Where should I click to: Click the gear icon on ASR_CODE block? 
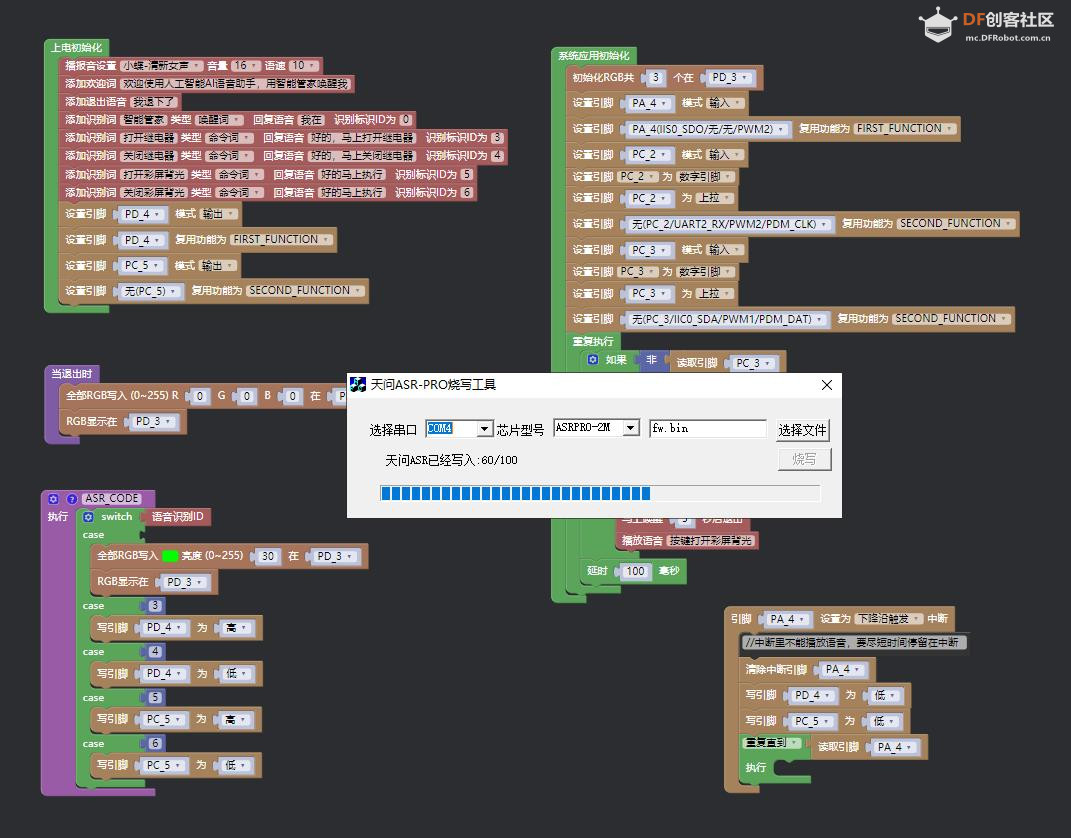[x=54, y=498]
